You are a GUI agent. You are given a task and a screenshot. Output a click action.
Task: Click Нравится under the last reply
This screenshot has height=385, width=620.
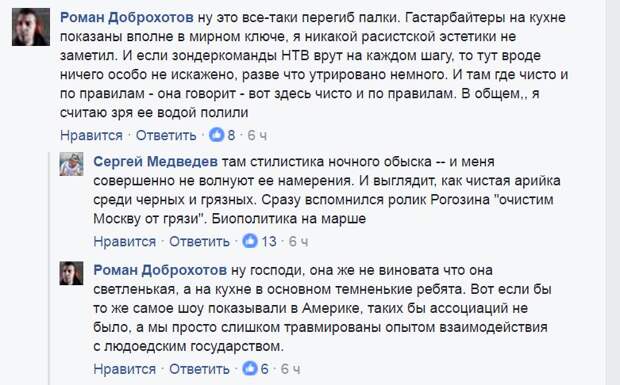[x=125, y=369]
